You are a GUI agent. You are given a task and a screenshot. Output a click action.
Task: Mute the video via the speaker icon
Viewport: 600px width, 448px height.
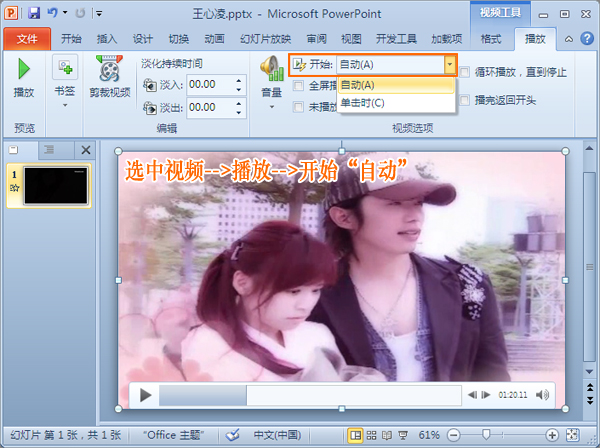coord(543,395)
